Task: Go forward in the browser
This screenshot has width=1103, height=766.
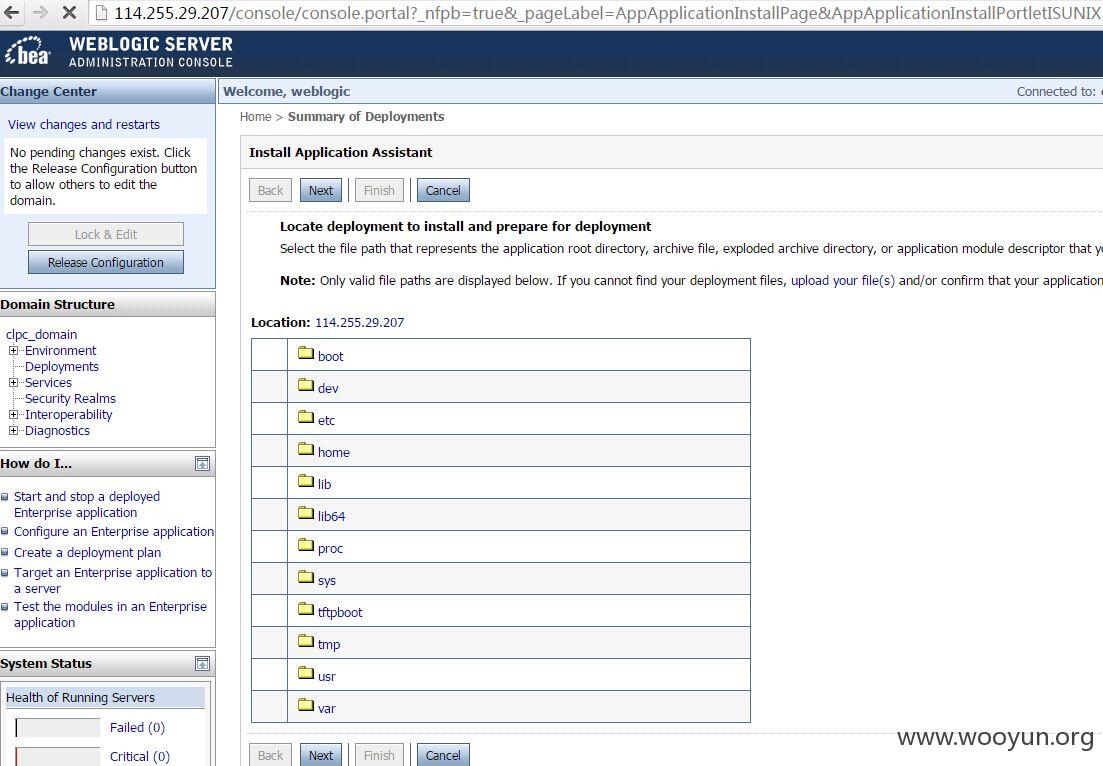Action: (x=40, y=12)
